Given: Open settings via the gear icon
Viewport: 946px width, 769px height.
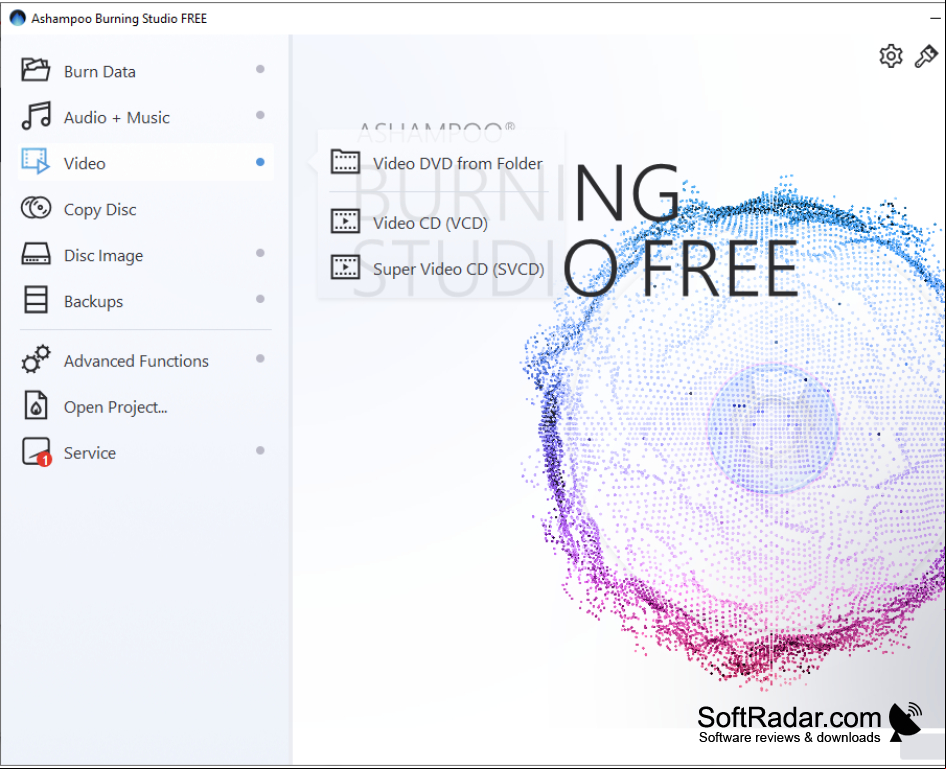Looking at the screenshot, I should click(890, 56).
